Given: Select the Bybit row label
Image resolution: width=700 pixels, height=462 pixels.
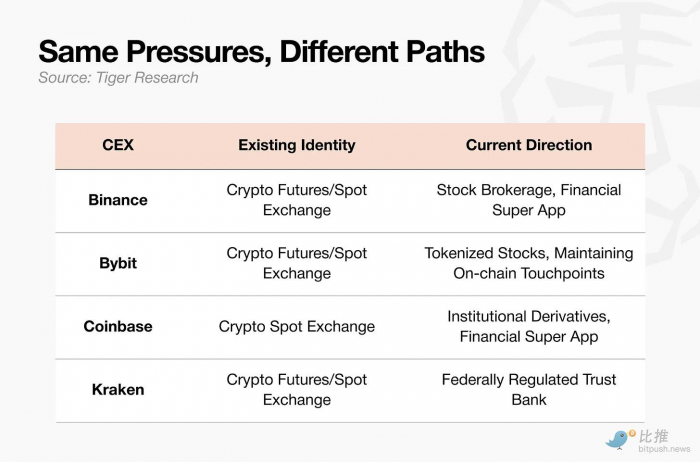Looking at the screenshot, I should 118,263.
